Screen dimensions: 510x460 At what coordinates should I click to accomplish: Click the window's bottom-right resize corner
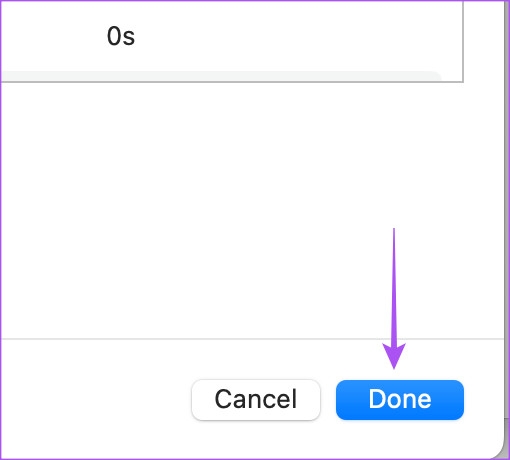[499, 451]
